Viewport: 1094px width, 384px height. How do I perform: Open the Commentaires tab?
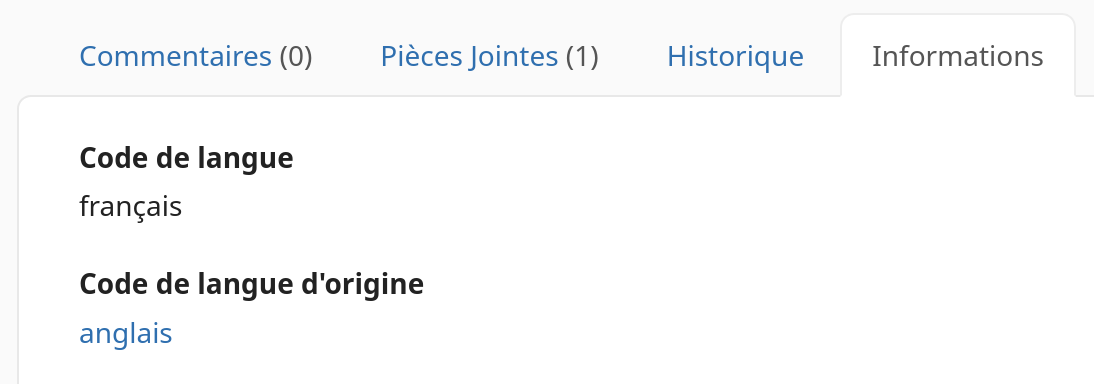195,56
